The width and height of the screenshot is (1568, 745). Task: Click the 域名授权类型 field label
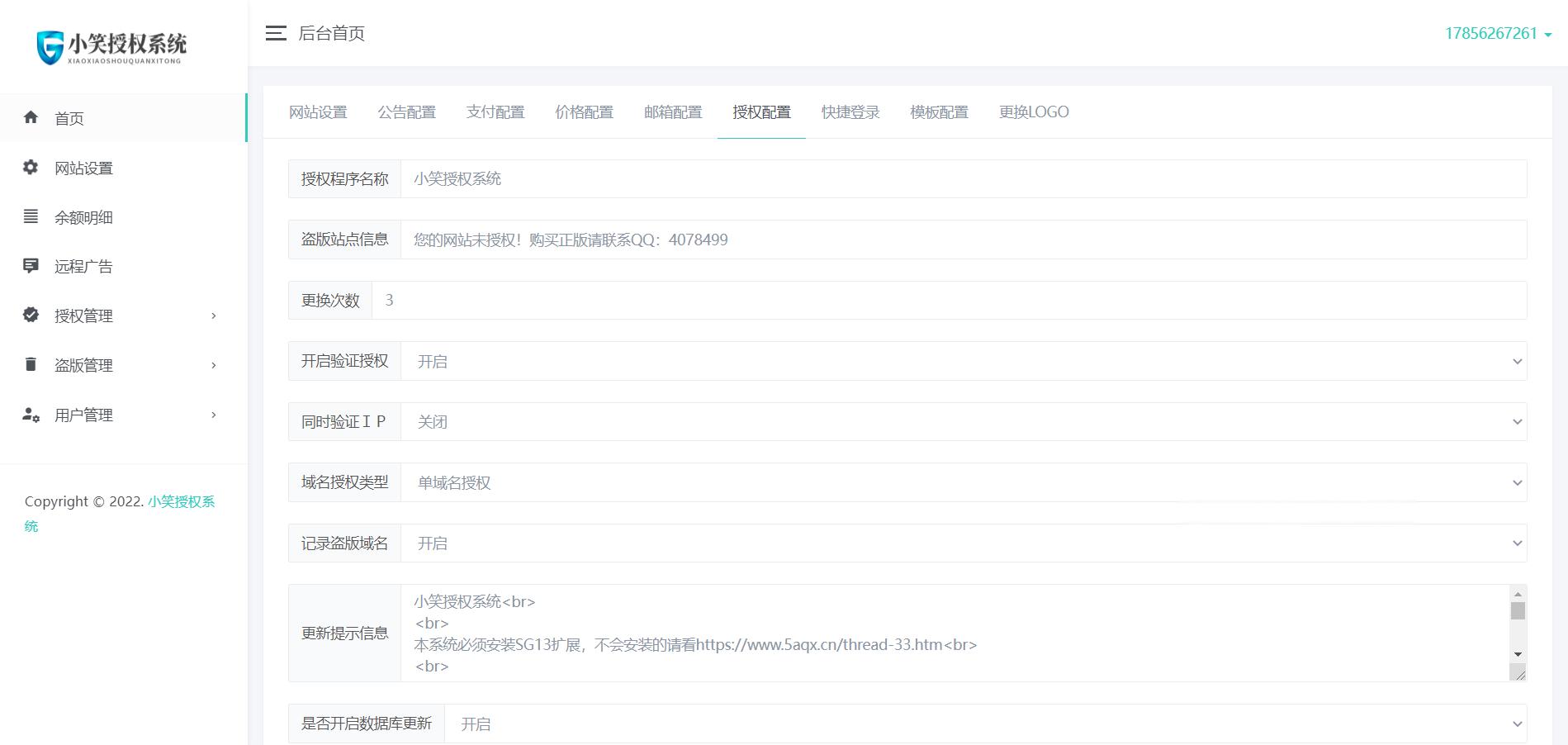point(344,482)
